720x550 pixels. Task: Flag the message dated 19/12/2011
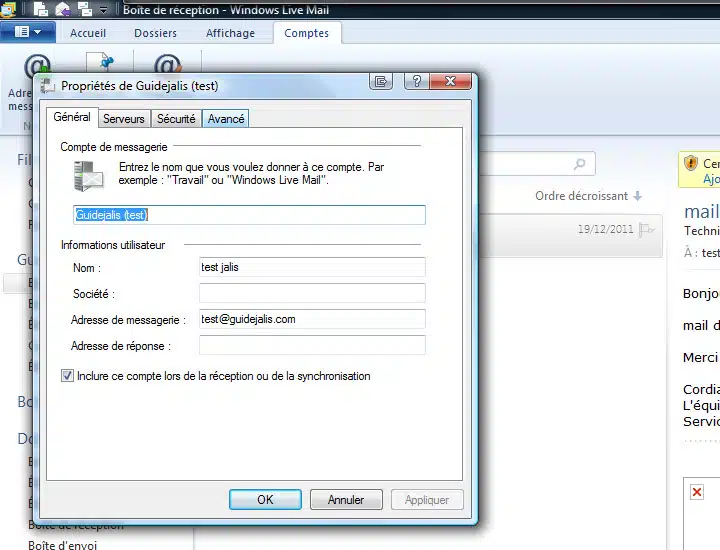(647, 229)
